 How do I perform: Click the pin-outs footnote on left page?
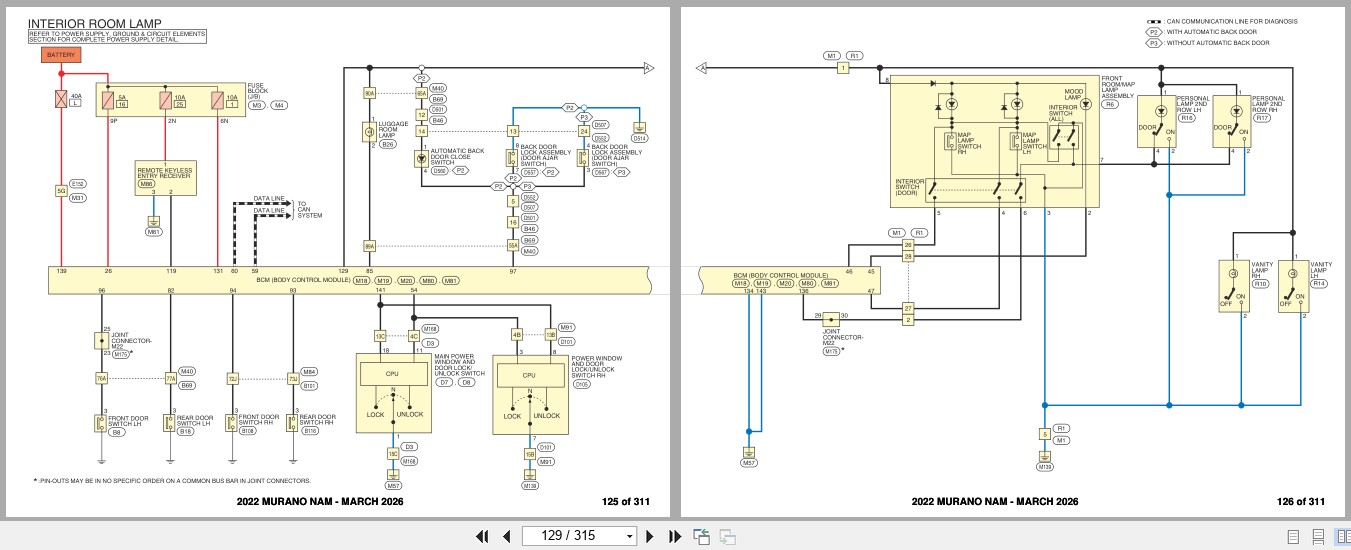[171, 480]
